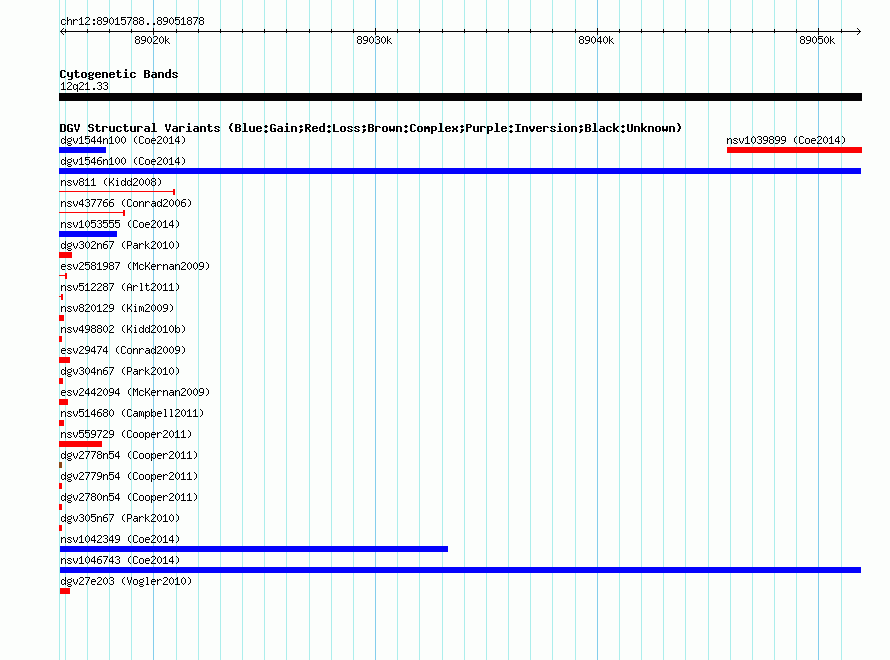Image resolution: width=890 pixels, height=660 pixels.
Task: Open nsv559729 (Cooper2011) variant label
Action: click(126, 434)
